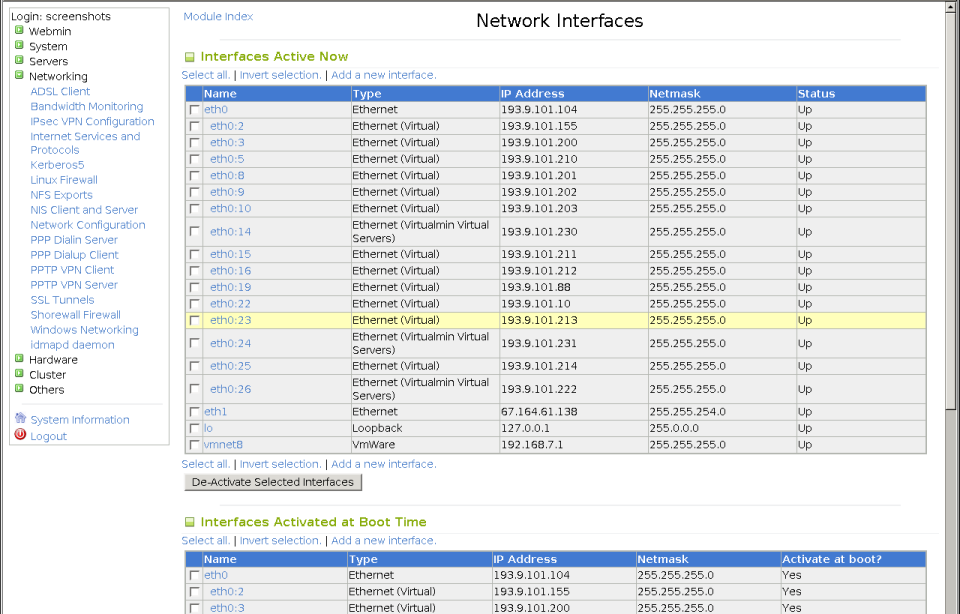The height and width of the screenshot is (614, 960).
Task: Expand the Hardware category tree
Action: [17, 359]
